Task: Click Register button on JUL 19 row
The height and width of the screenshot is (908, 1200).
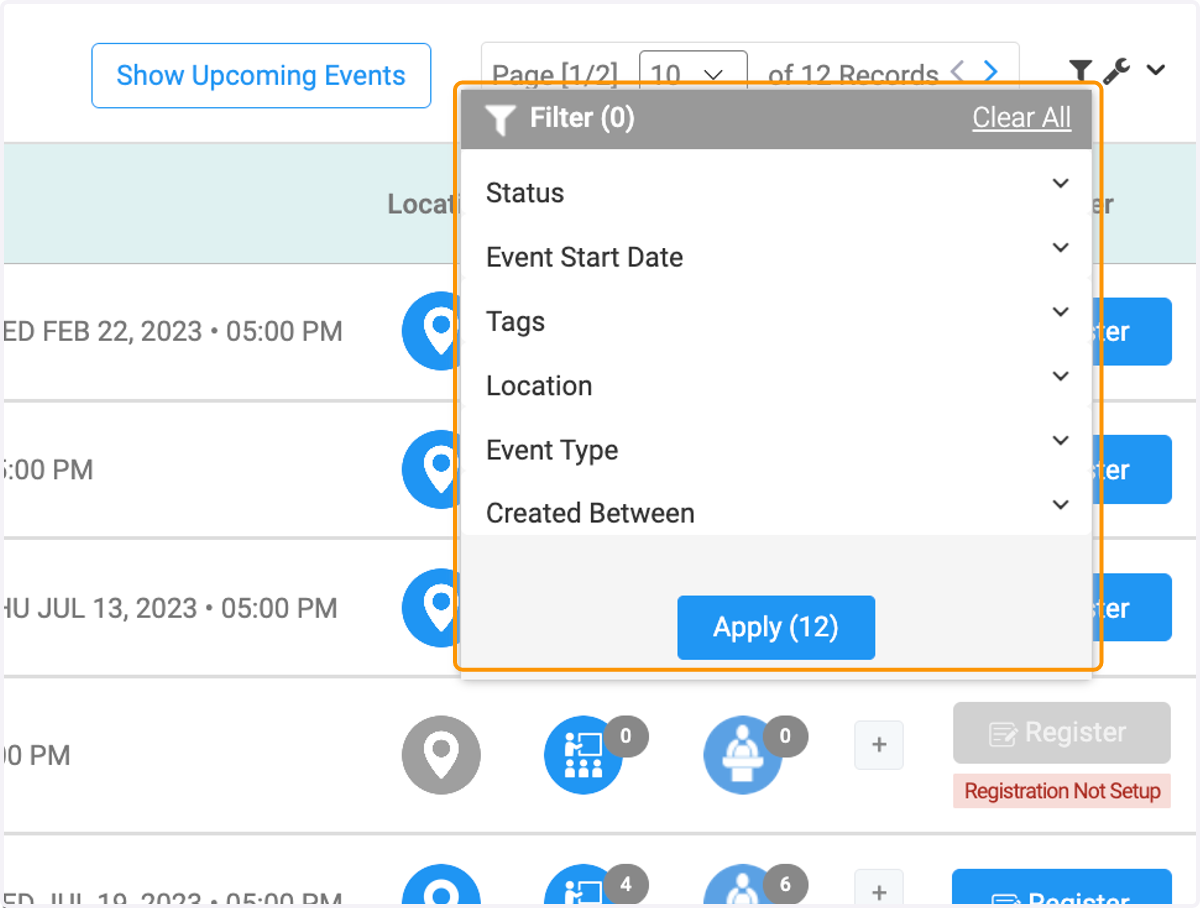Action: click(1061, 889)
